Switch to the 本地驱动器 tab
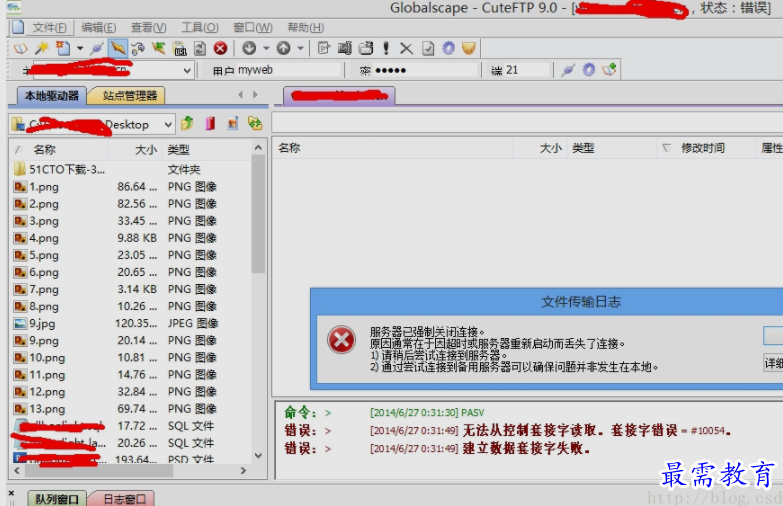Viewport: 783px width, 506px height. (x=52, y=95)
